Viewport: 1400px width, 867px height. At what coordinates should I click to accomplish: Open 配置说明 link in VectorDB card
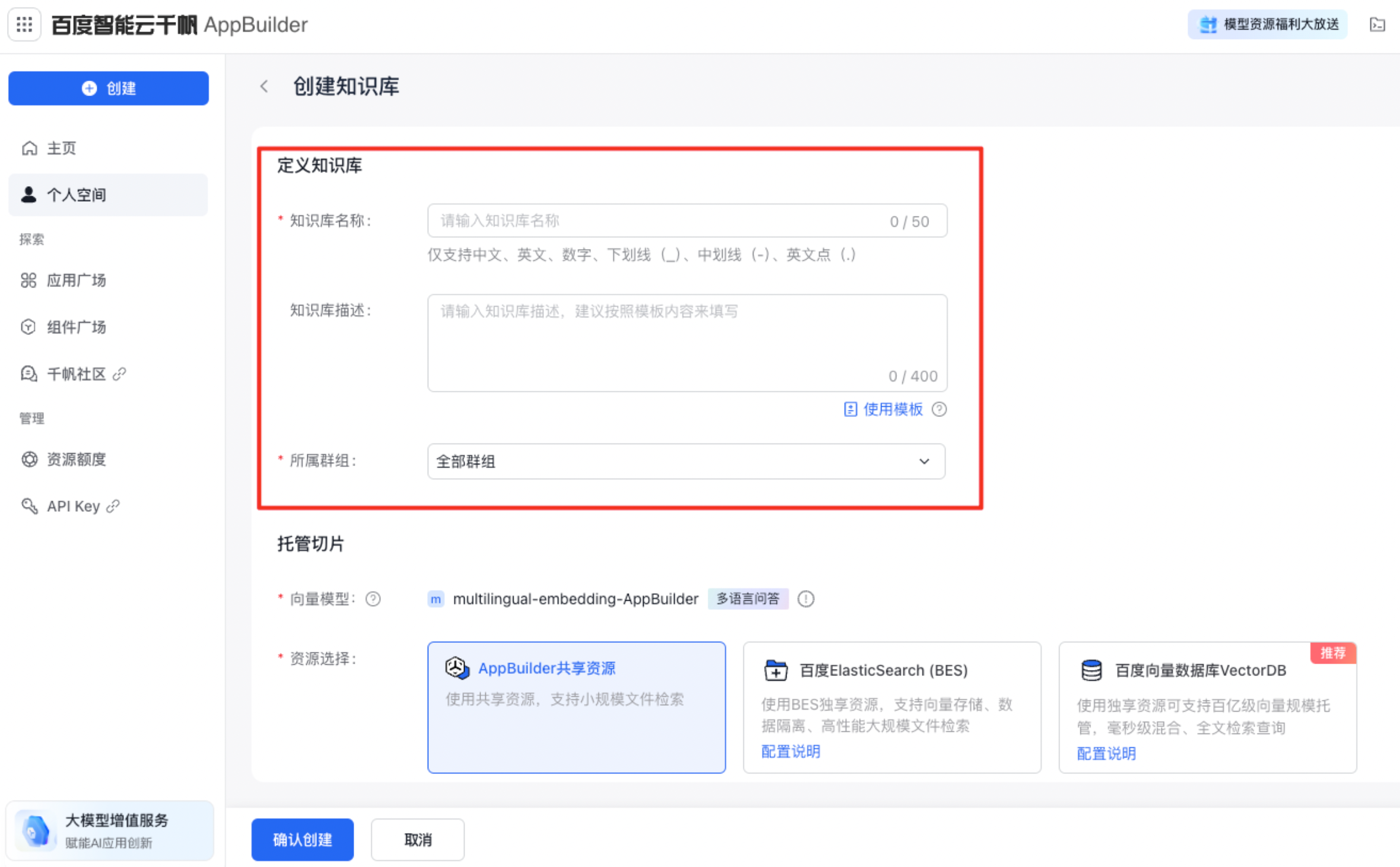click(1106, 753)
